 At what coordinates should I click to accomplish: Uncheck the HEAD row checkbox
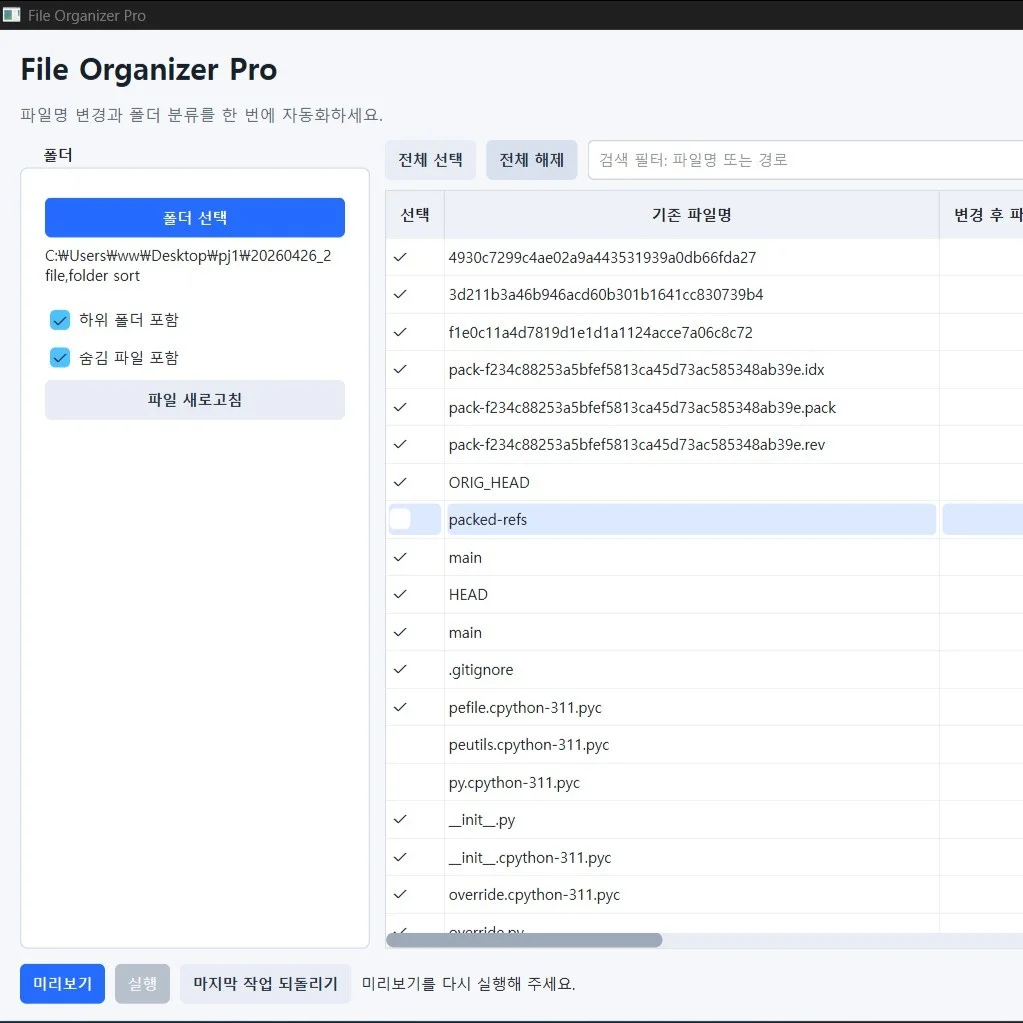[400, 594]
